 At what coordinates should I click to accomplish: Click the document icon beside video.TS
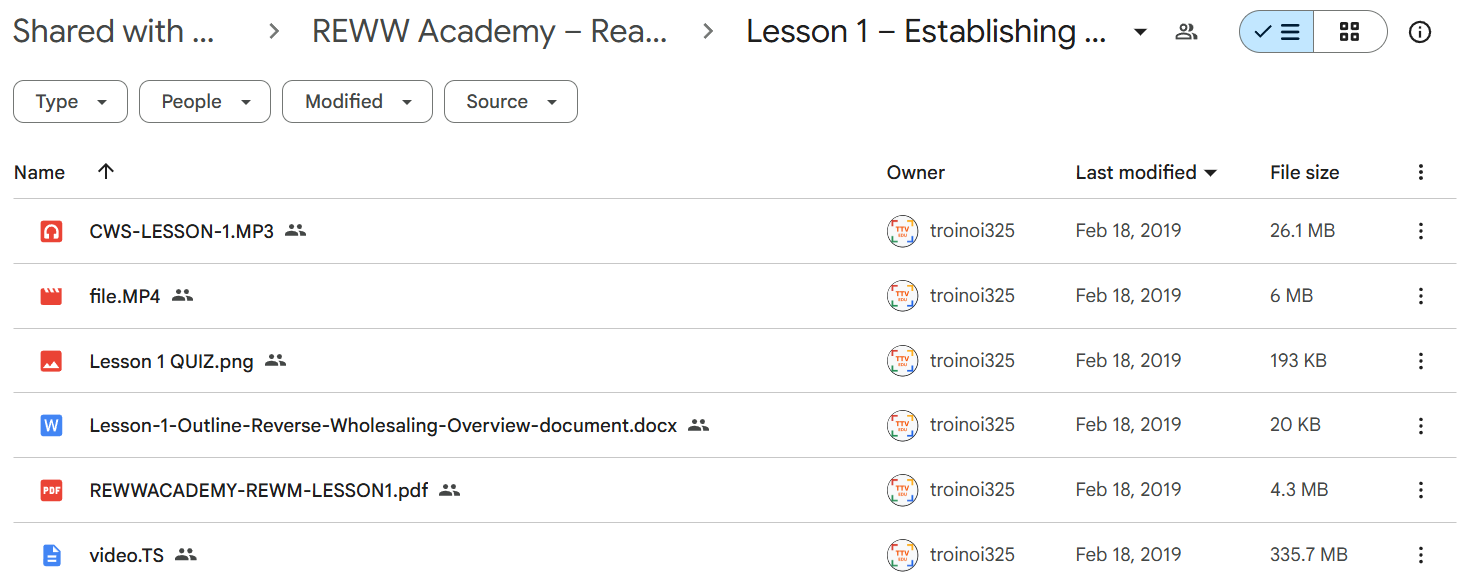[x=51, y=555]
